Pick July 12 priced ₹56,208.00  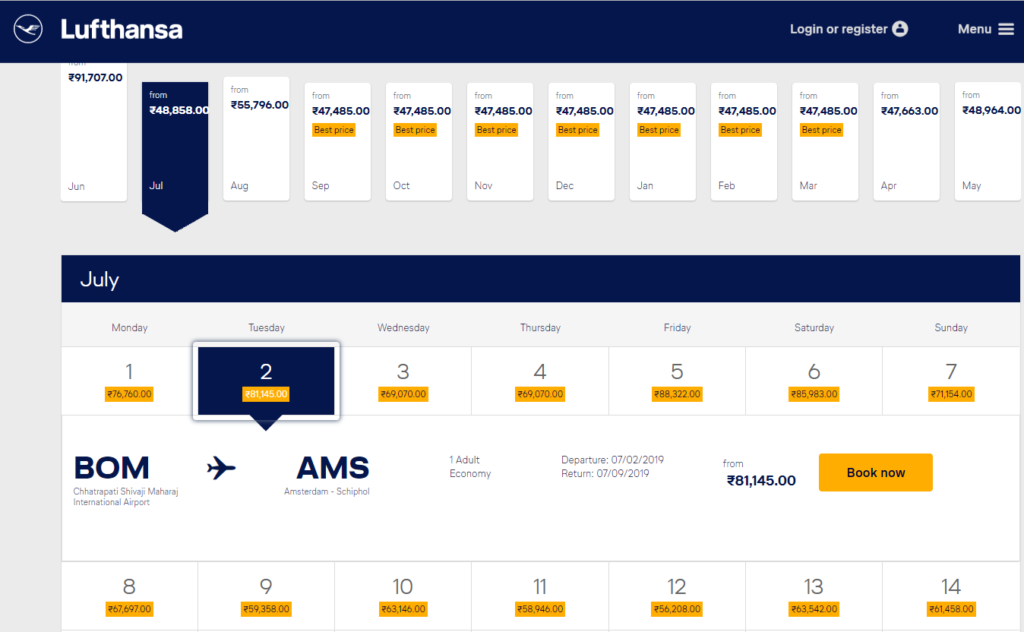coord(677,596)
